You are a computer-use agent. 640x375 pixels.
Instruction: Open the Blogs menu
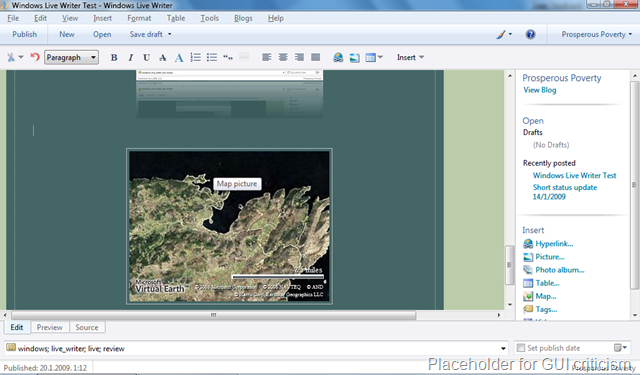click(243, 18)
